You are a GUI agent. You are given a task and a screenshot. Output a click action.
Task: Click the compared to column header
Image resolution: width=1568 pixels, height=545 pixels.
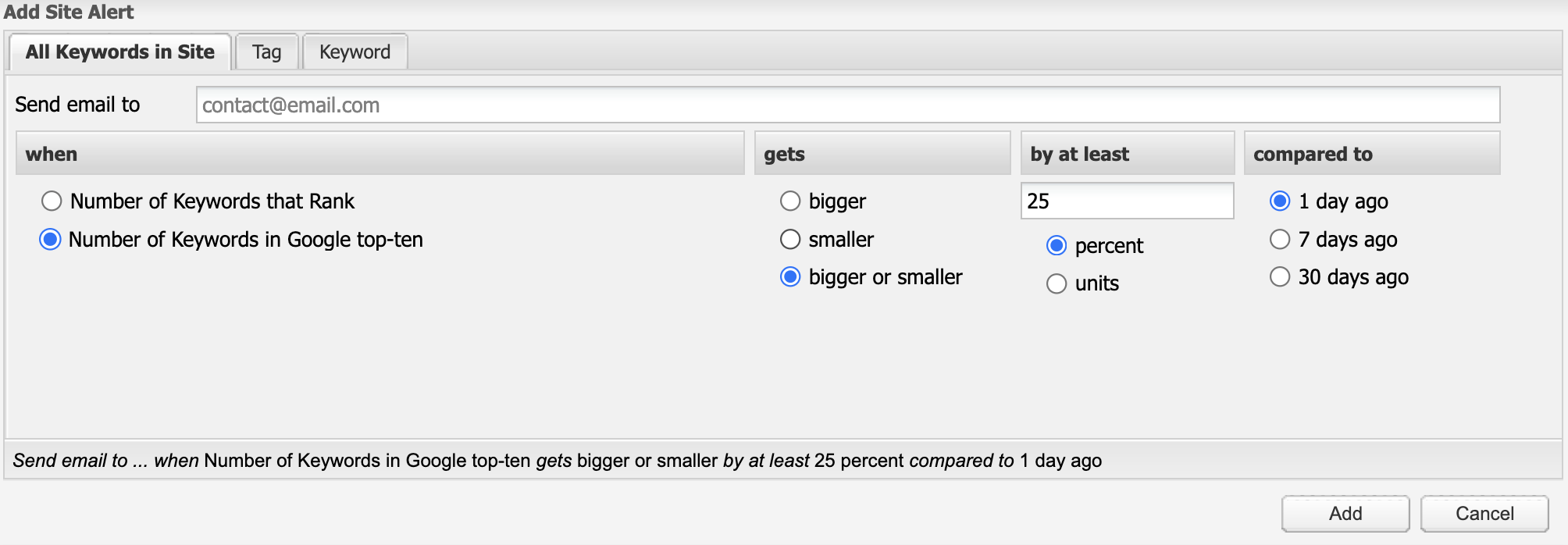coord(1371,154)
